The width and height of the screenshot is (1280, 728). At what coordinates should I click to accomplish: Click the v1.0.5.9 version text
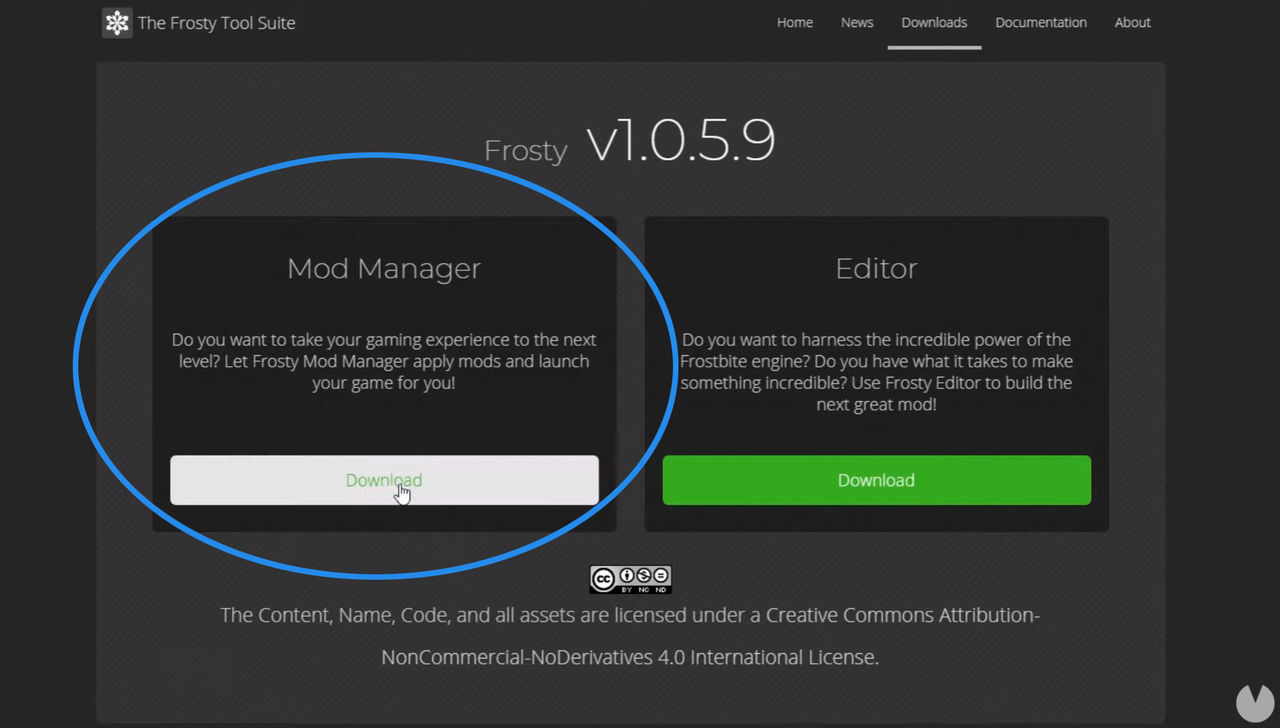click(x=680, y=142)
